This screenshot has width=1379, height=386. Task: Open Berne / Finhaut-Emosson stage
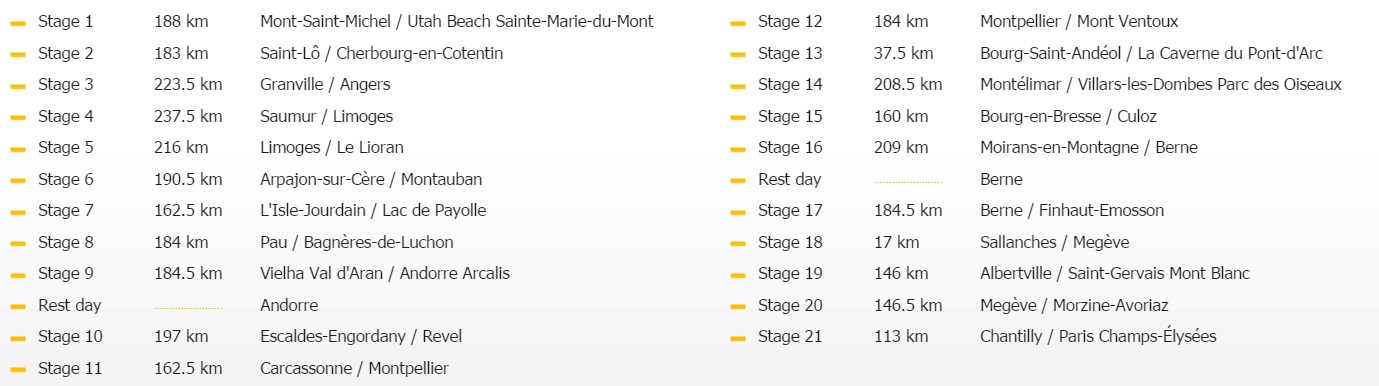[1072, 210]
